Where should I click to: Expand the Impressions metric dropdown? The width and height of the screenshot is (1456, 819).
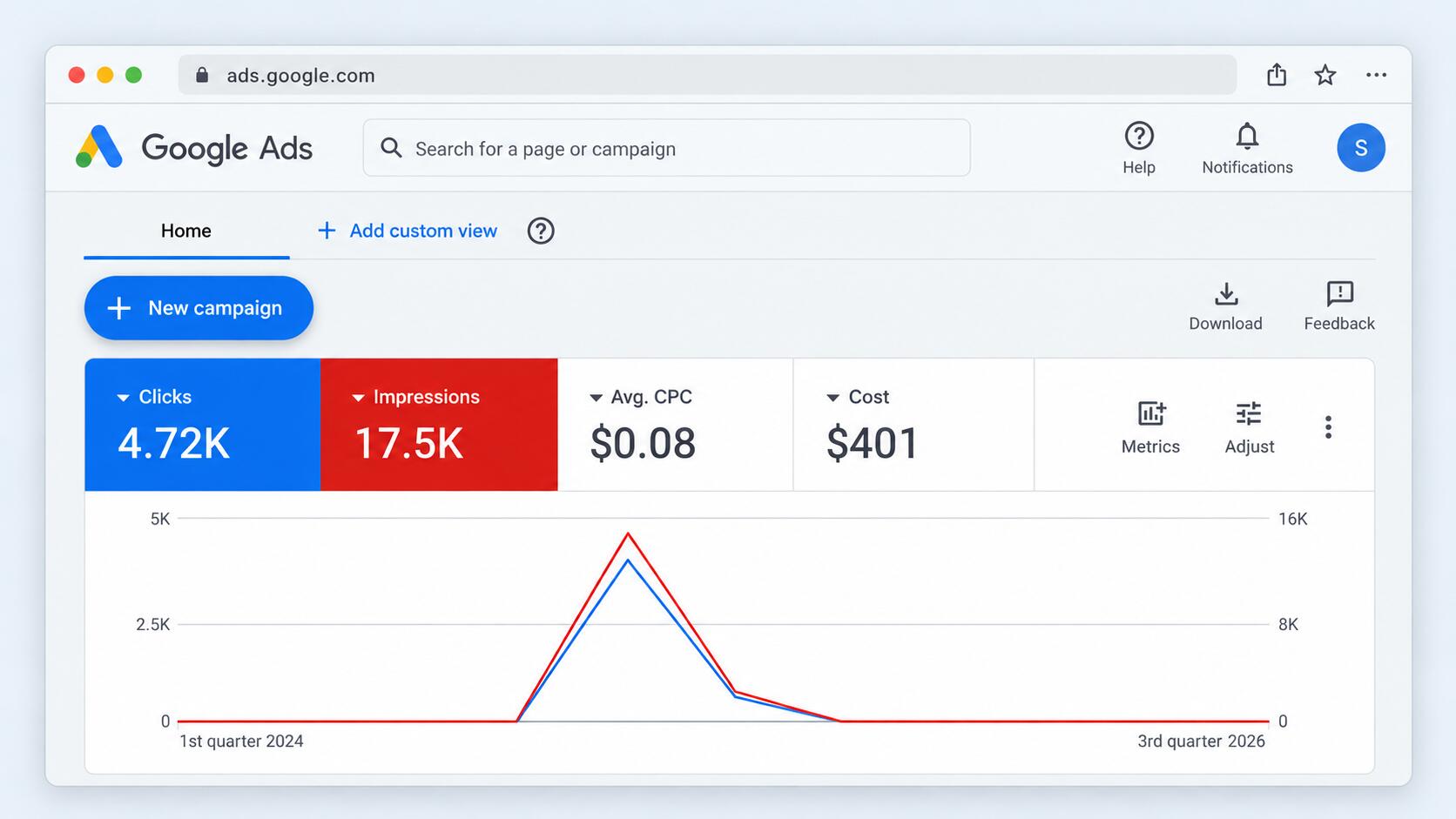point(358,398)
